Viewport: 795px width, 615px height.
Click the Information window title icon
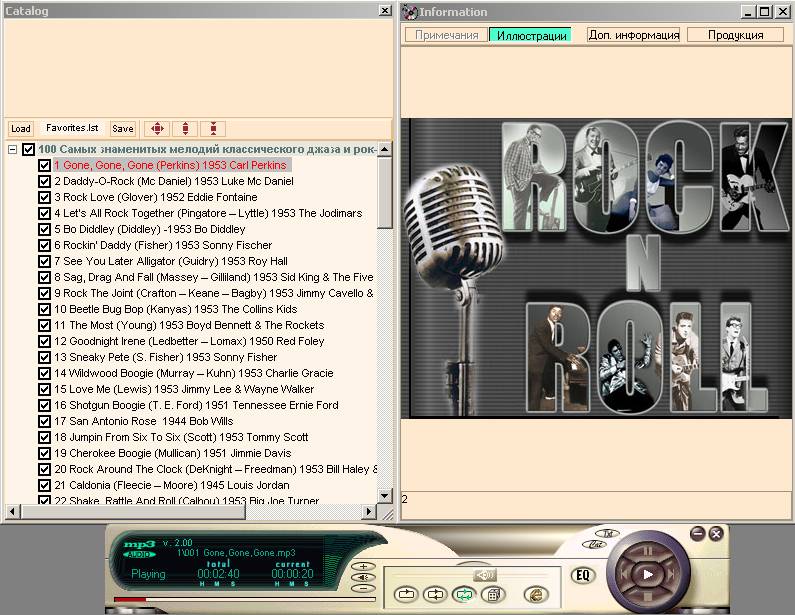[x=410, y=12]
